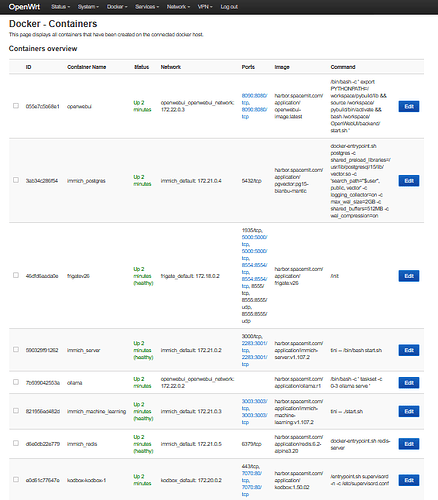The image size is (438, 500).
Task: Click network cell kodbox_default 172.20.0.2
Action: click(x=191, y=480)
